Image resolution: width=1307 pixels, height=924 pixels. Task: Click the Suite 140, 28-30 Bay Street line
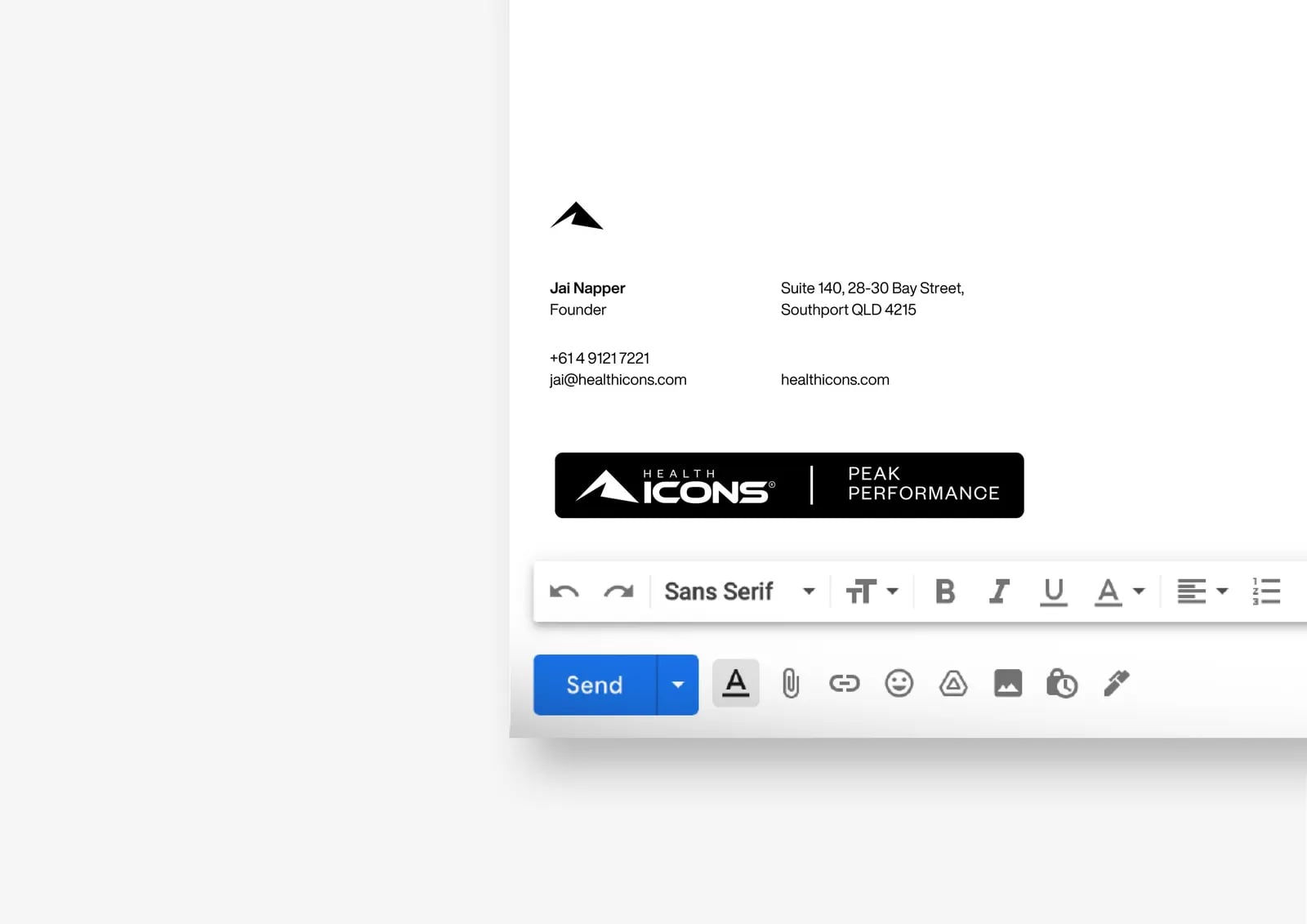point(872,288)
